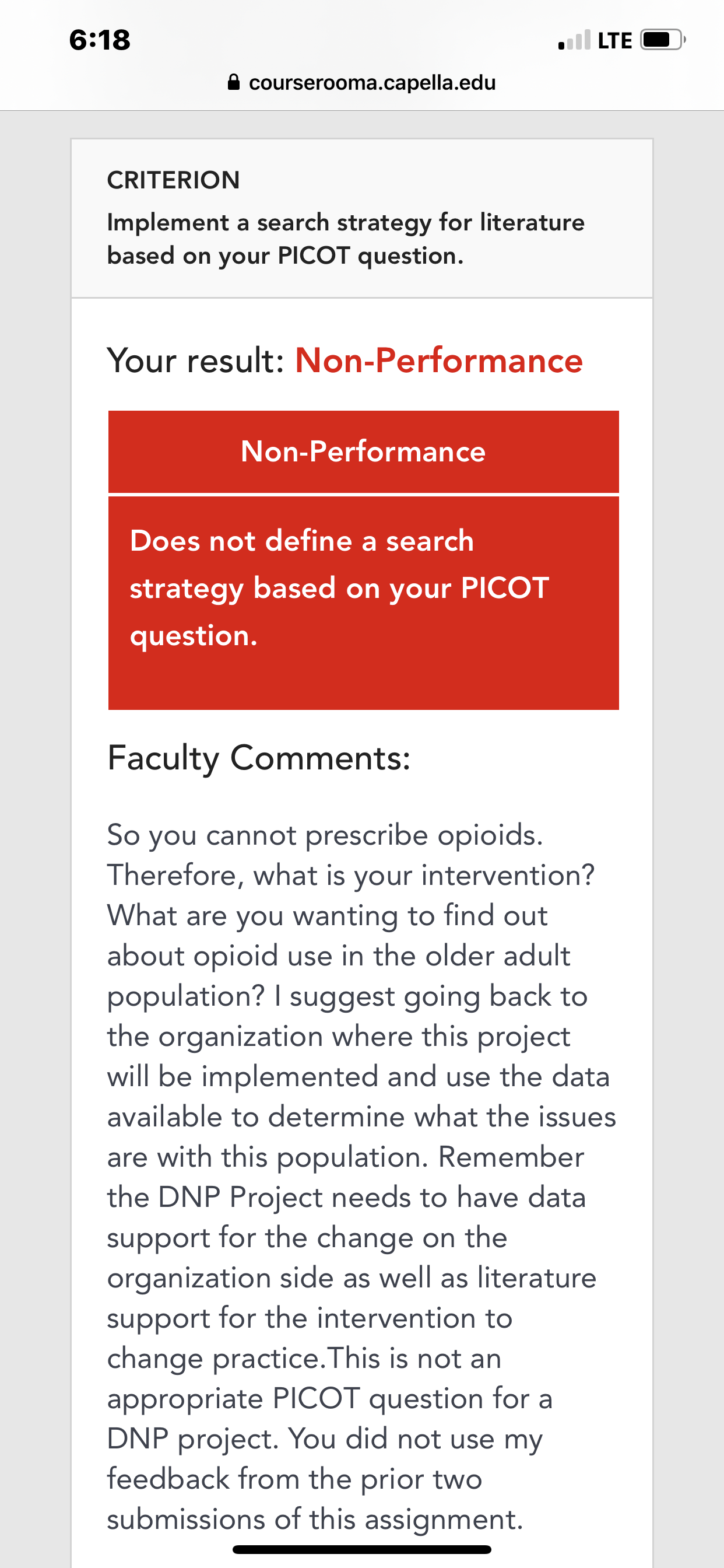Tap the 6:18 clock in status bar
This screenshot has height=1568, width=724.
[x=100, y=40]
